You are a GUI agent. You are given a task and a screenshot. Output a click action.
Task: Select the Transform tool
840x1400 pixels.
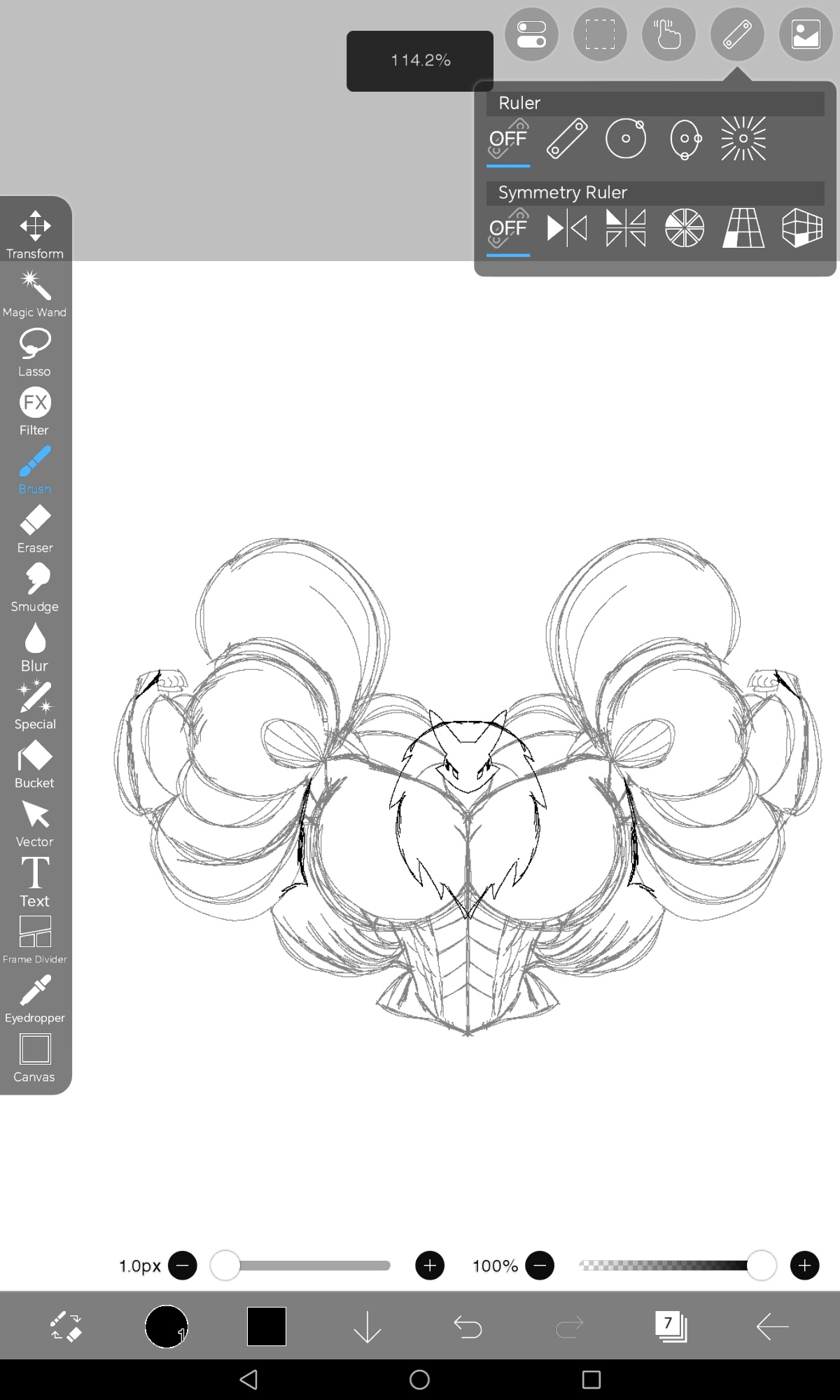(x=35, y=234)
